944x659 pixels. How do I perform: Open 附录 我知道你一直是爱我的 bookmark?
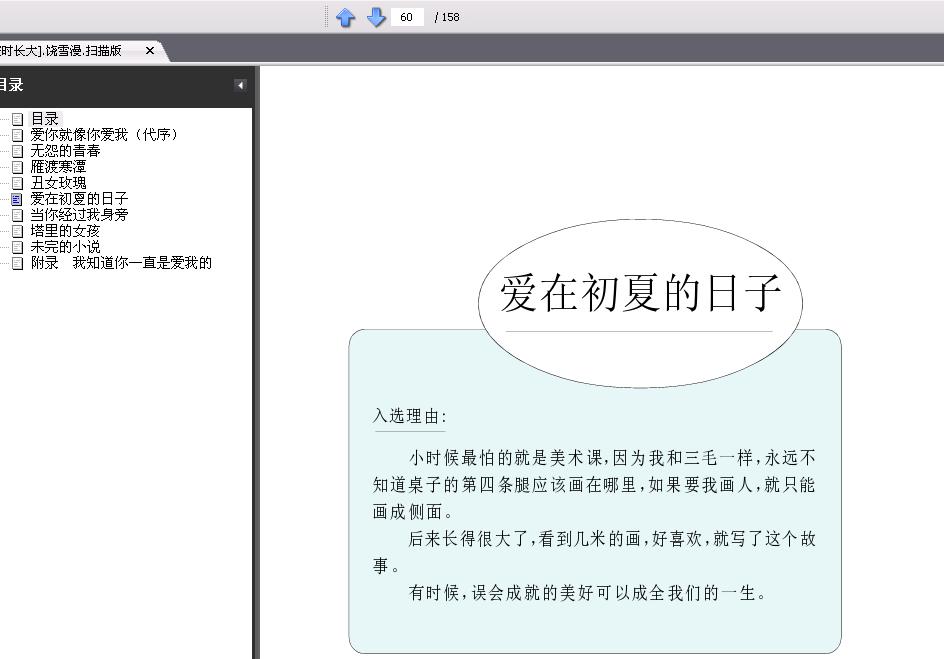tap(122, 262)
